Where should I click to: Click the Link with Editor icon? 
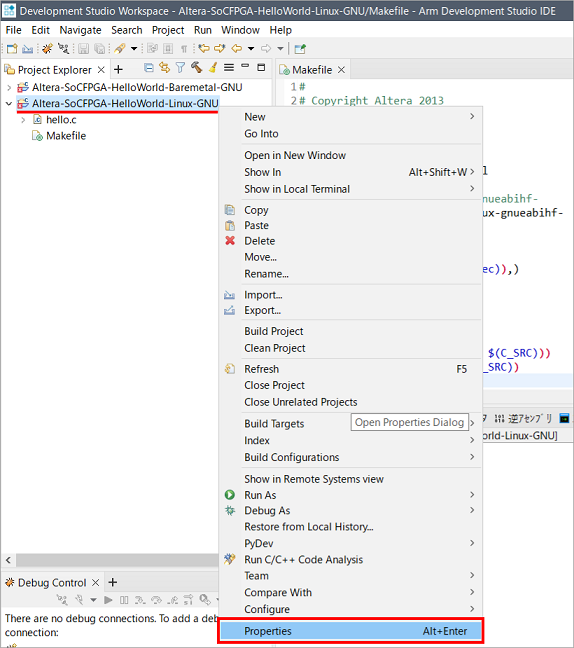click(164, 68)
